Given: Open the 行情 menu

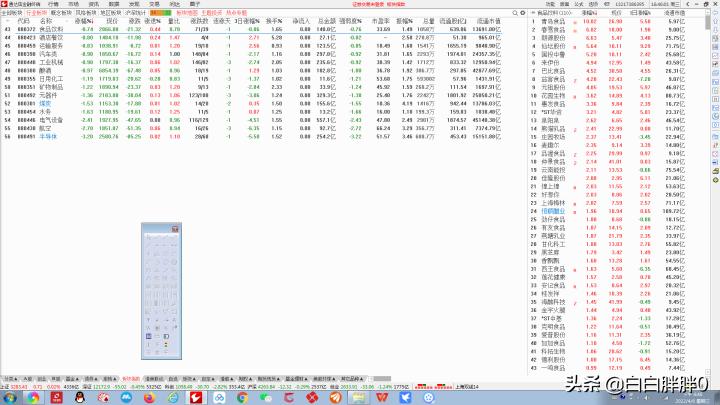Looking at the screenshot, I should [x=53, y=4].
